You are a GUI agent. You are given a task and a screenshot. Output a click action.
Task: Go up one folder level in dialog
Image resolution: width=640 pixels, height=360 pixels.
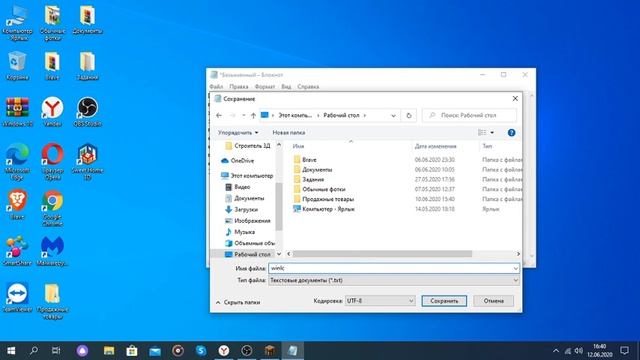coord(253,116)
